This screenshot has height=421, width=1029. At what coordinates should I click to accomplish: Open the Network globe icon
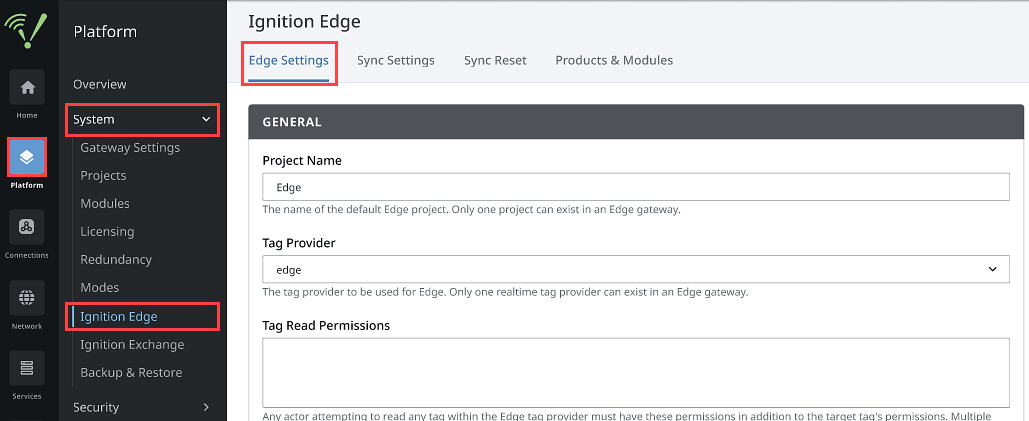[x=27, y=298]
